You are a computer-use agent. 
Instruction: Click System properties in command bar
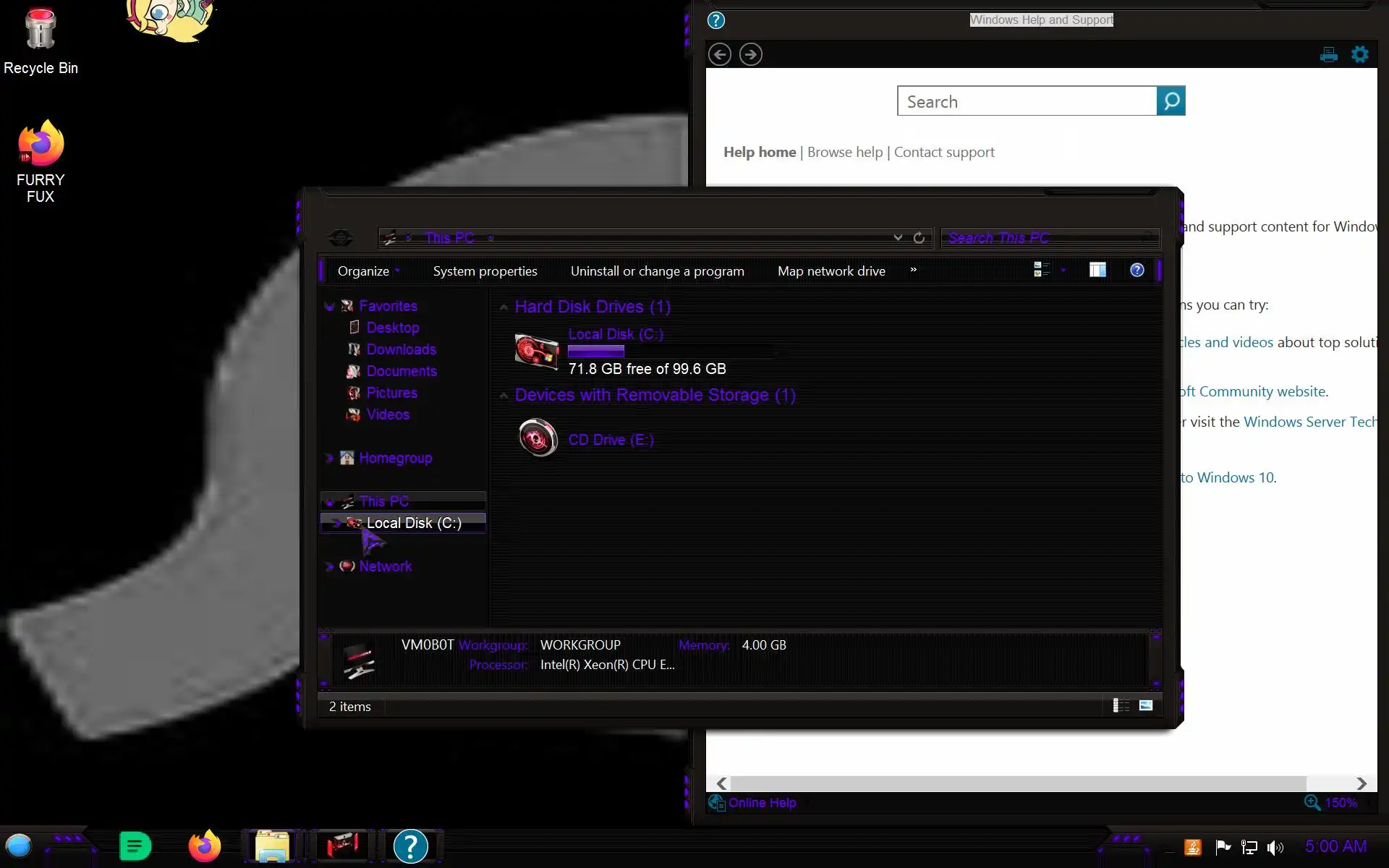pyautogui.click(x=485, y=271)
